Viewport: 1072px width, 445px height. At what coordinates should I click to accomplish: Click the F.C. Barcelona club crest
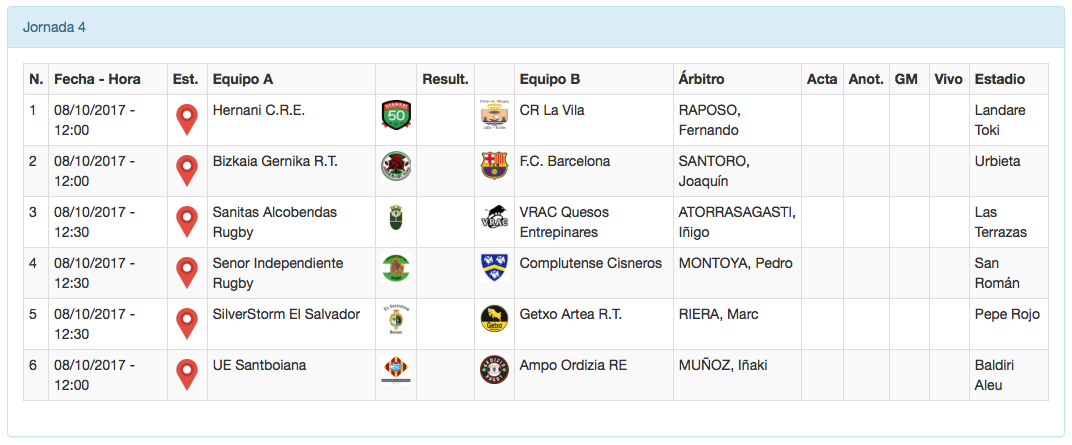495,166
